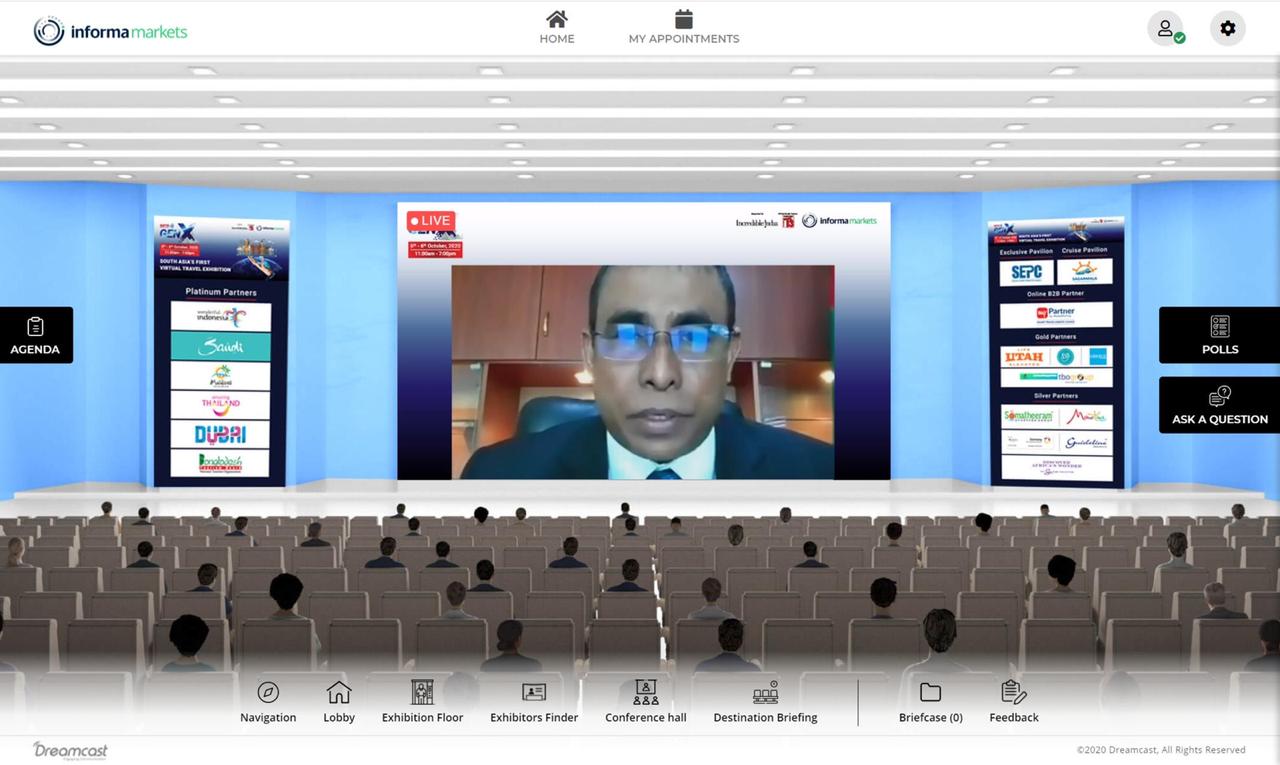Viewport: 1280px width, 765px height.
Task: Click Ask a Question button
Action: coord(1219,405)
